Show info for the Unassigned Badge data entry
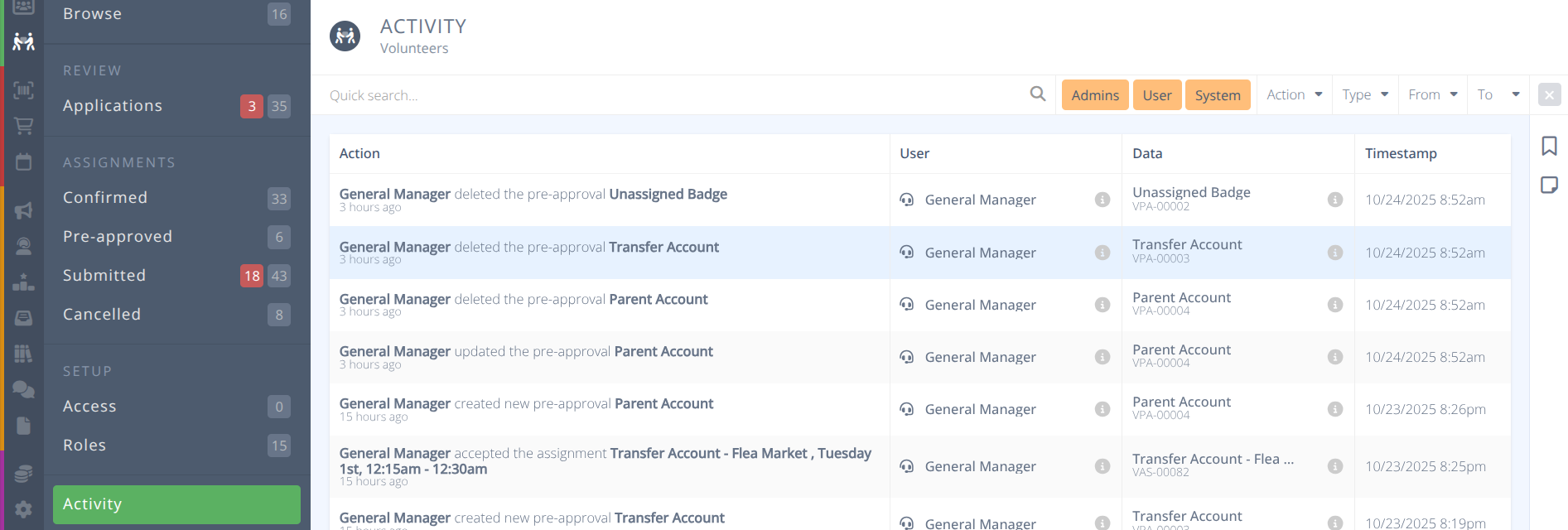Image resolution: width=1568 pixels, height=530 pixels. [1334, 200]
